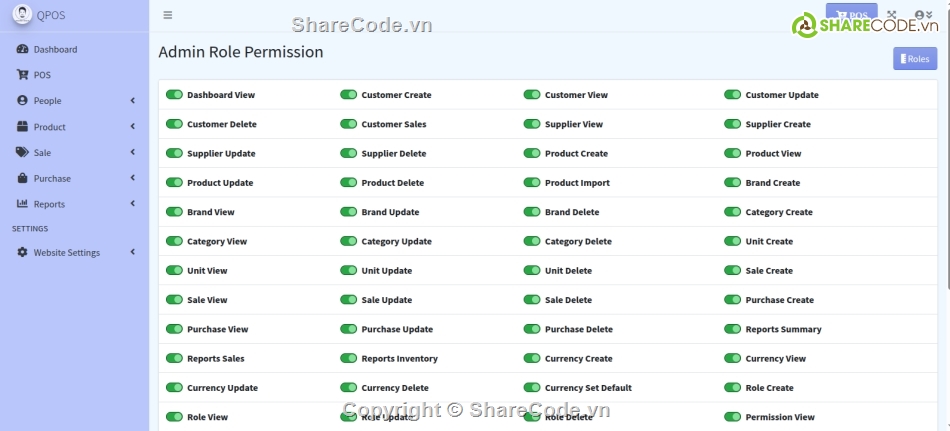Screen dimensions: 950x431
Task: Toggle the Category View permission switch
Action: [x=174, y=241]
